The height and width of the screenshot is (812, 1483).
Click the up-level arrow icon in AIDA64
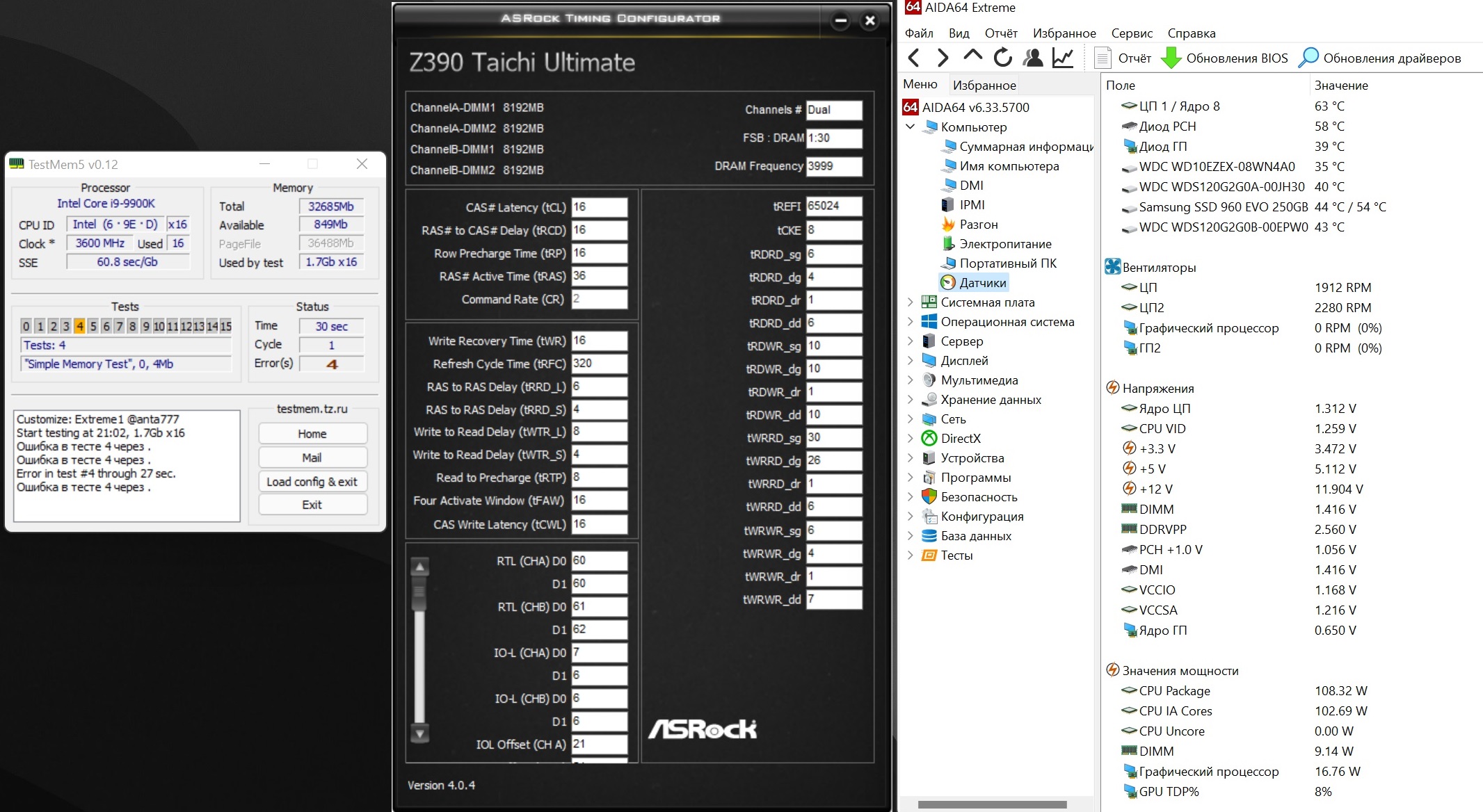[972, 56]
